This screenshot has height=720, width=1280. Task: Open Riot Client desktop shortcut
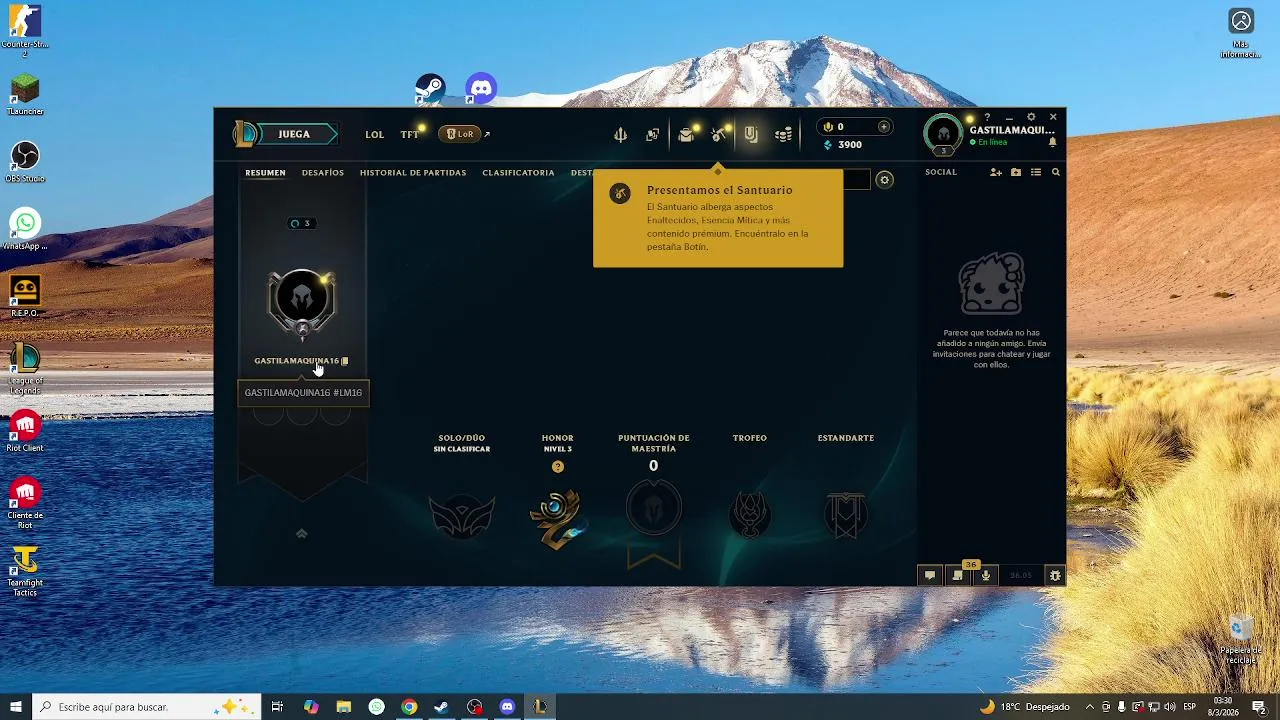tap(25, 431)
